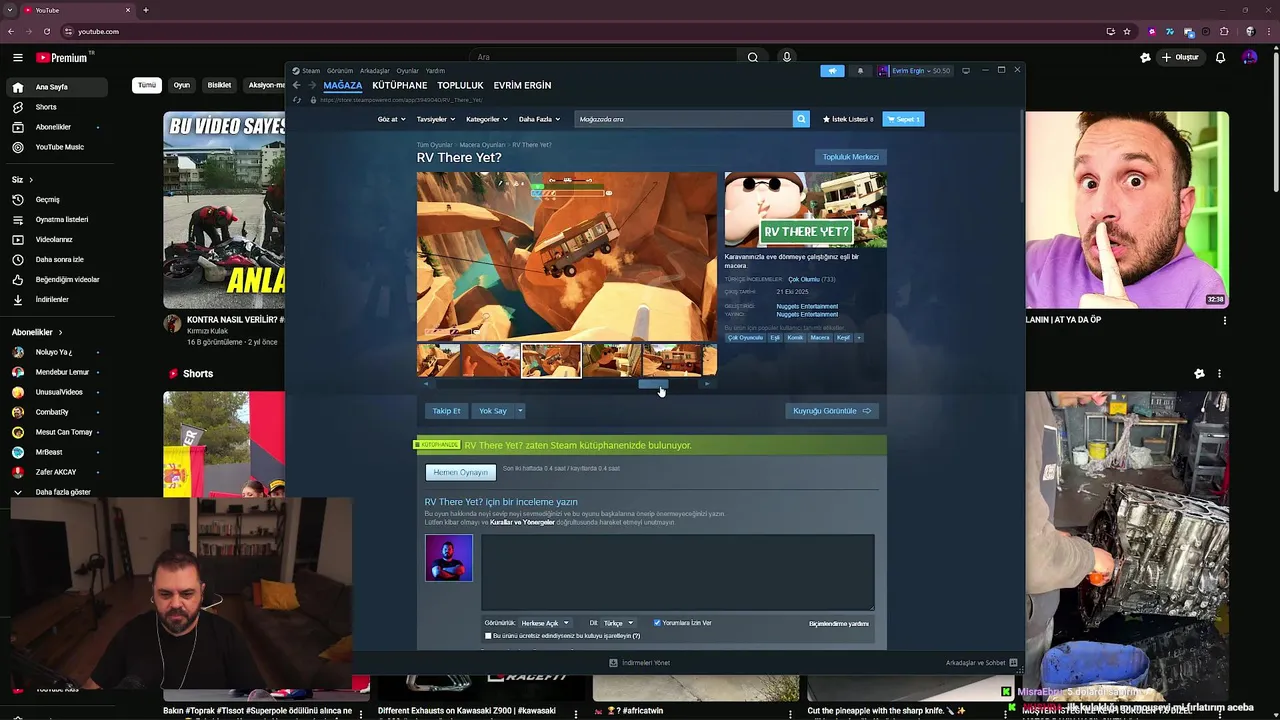Expand more tags plus button
The image size is (1280, 720).
[x=859, y=338]
